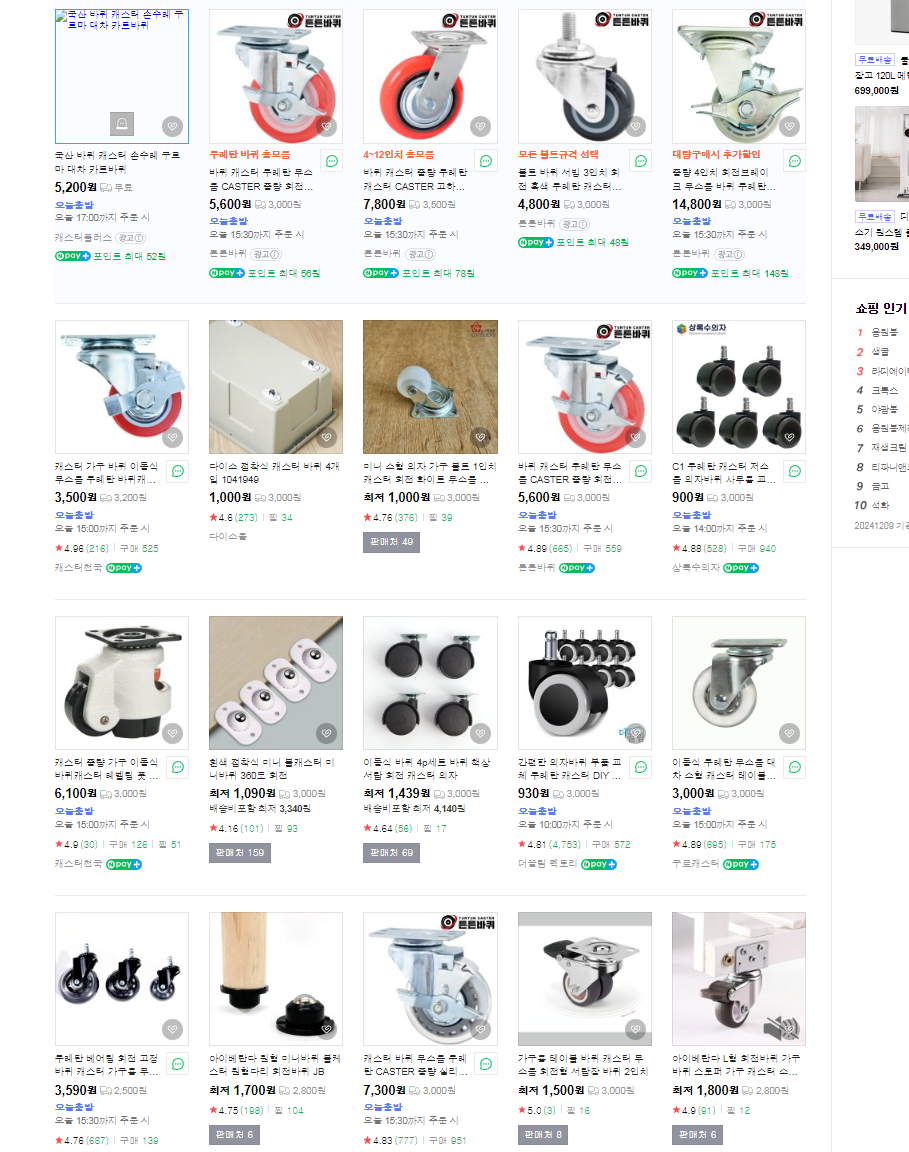Open 다이소 접착식 캐스터 바퀴 title link
The width and height of the screenshot is (909, 1152).
274,472
